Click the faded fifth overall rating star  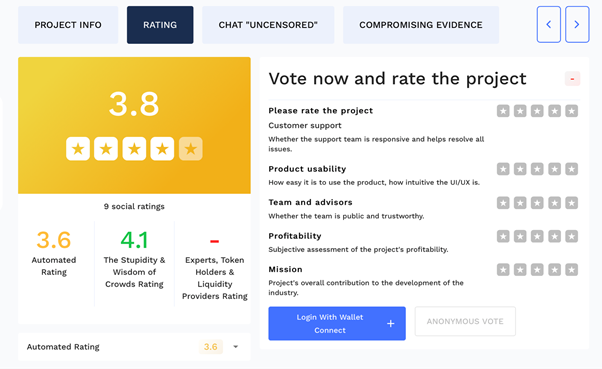click(x=190, y=149)
